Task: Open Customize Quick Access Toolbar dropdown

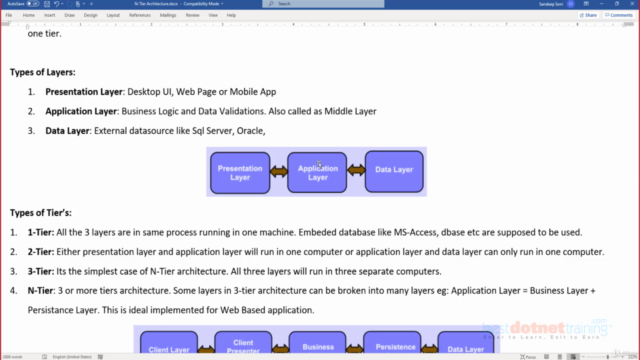Action: pyautogui.click(x=91, y=4)
